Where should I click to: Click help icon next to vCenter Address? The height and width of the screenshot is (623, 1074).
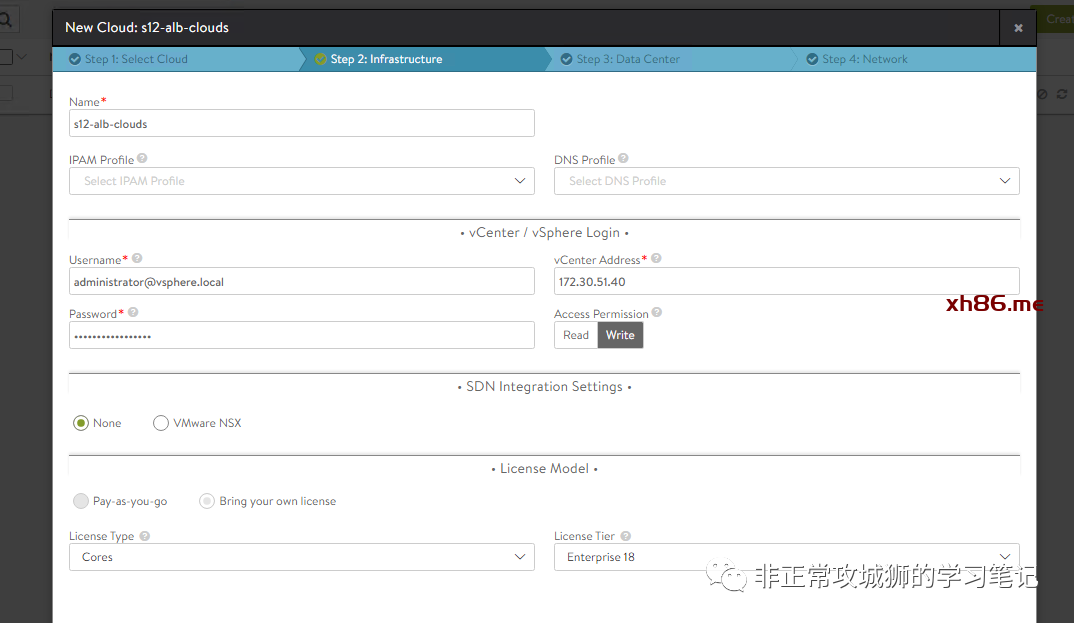pos(656,258)
